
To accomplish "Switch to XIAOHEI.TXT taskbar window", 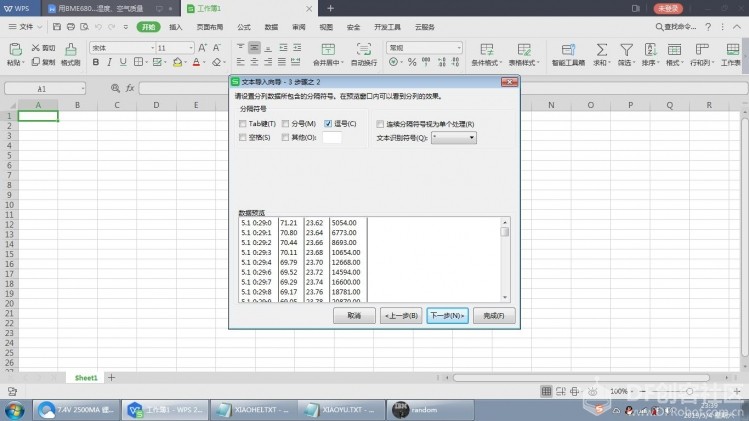I will coord(253,410).
